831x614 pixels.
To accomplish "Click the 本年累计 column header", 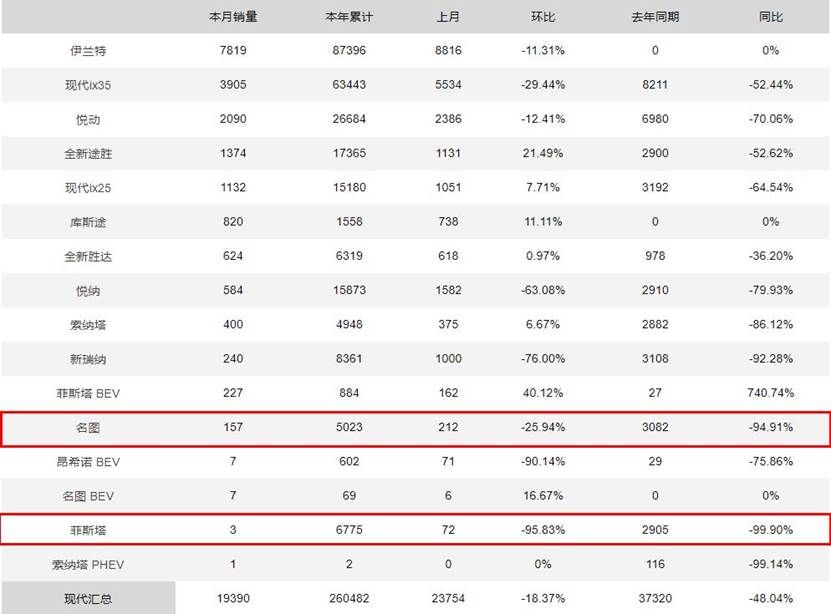I will pos(349,17).
